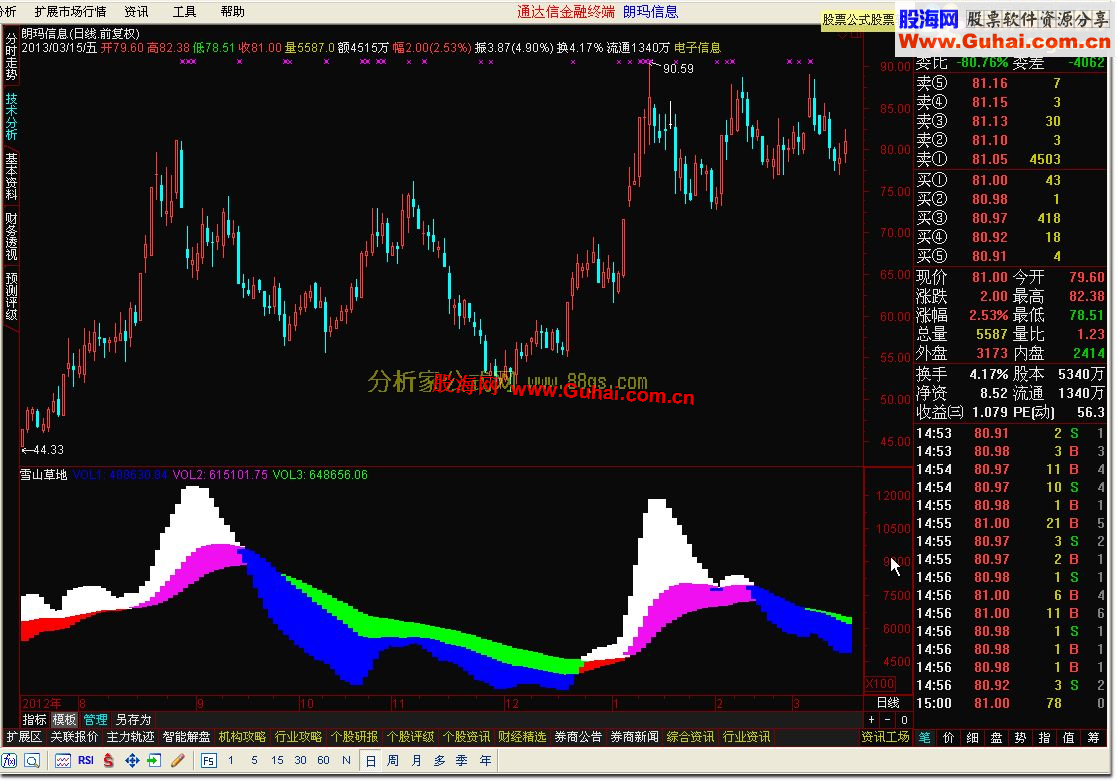Open the f(x) formula manager icon
Screen dimensions: 1117x781
click(9, 760)
